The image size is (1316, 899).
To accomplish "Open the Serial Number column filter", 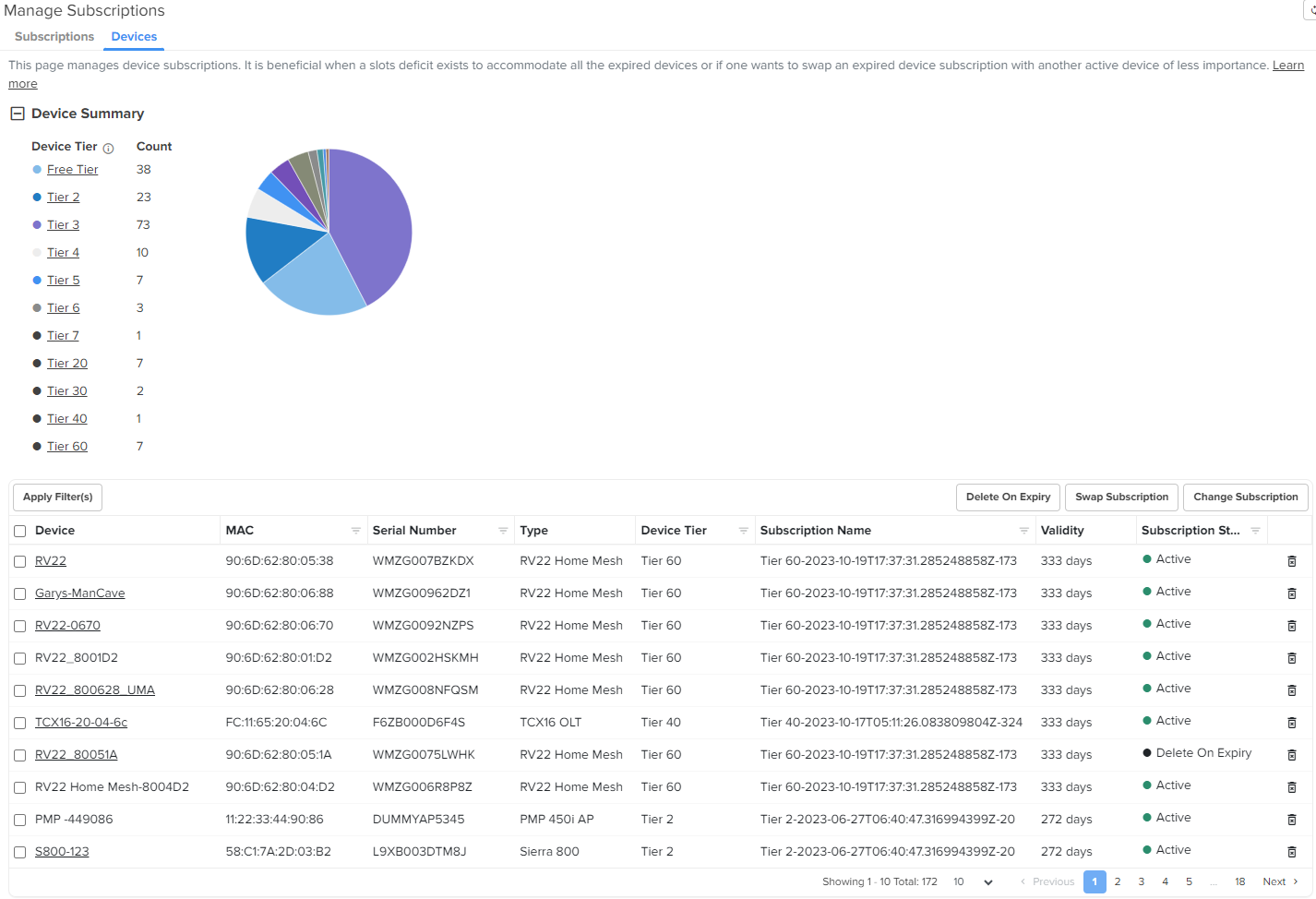I will [503, 531].
